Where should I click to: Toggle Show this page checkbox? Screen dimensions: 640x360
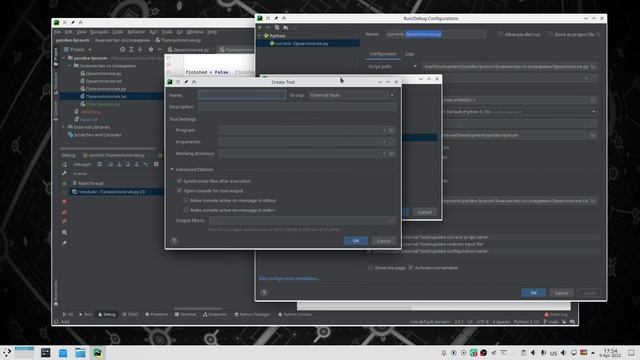pos(371,268)
